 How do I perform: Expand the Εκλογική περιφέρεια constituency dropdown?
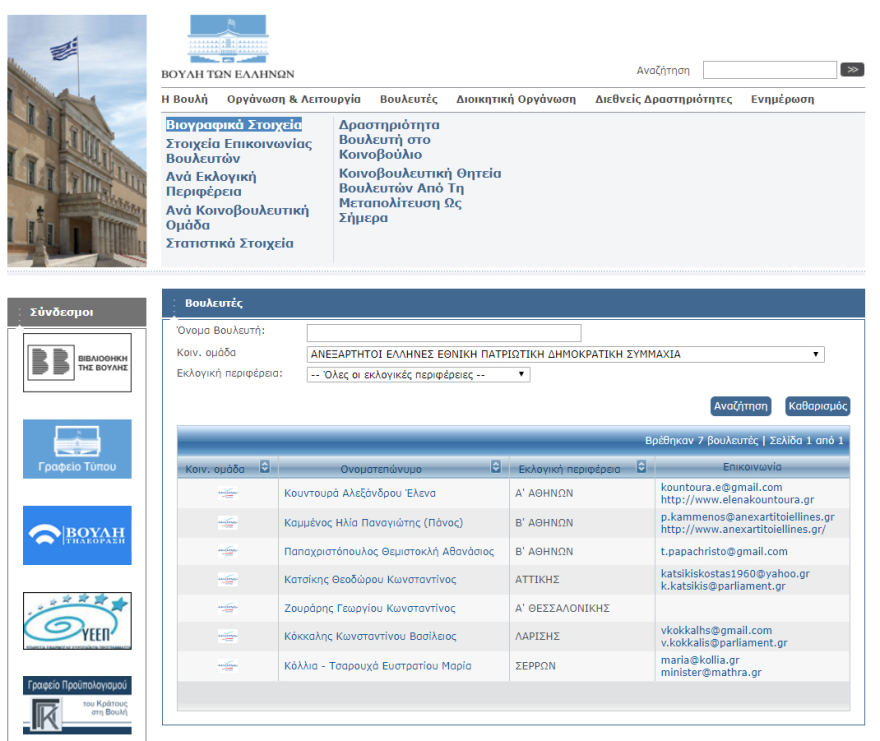tap(418, 374)
